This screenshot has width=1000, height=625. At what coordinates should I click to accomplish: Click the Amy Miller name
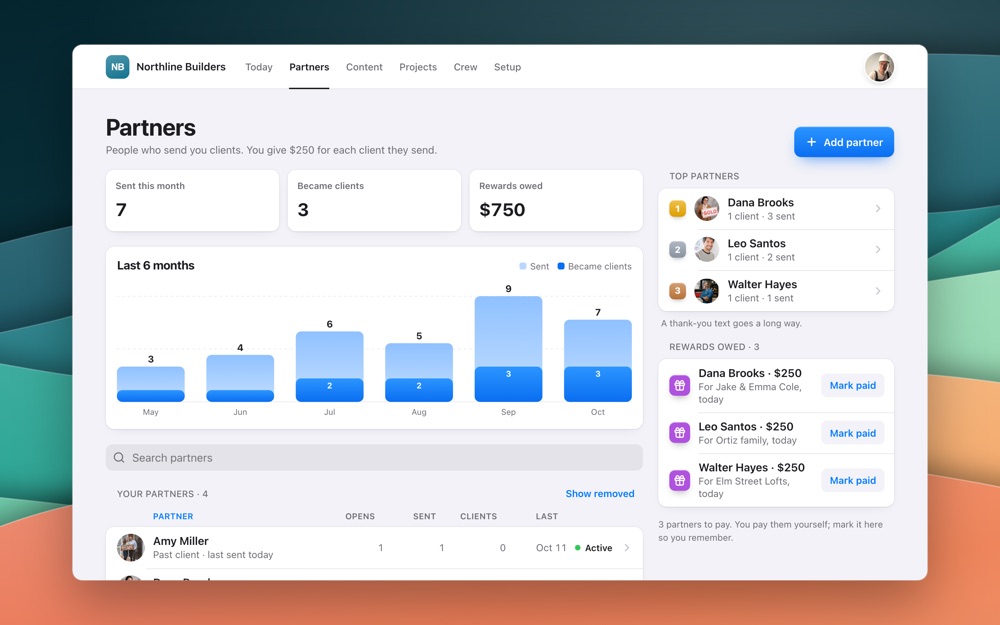(180, 541)
